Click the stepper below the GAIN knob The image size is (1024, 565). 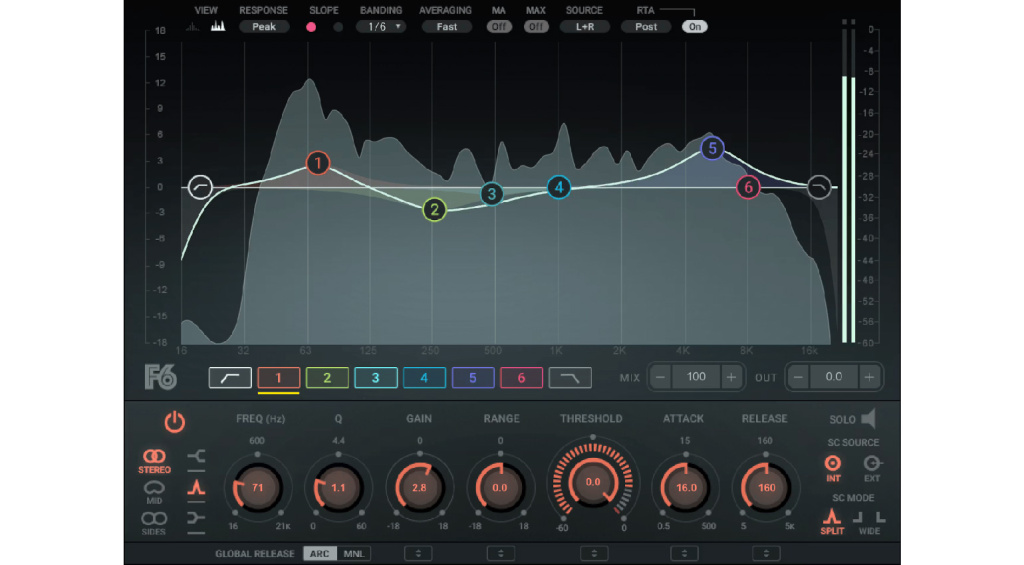pyautogui.click(x=418, y=553)
